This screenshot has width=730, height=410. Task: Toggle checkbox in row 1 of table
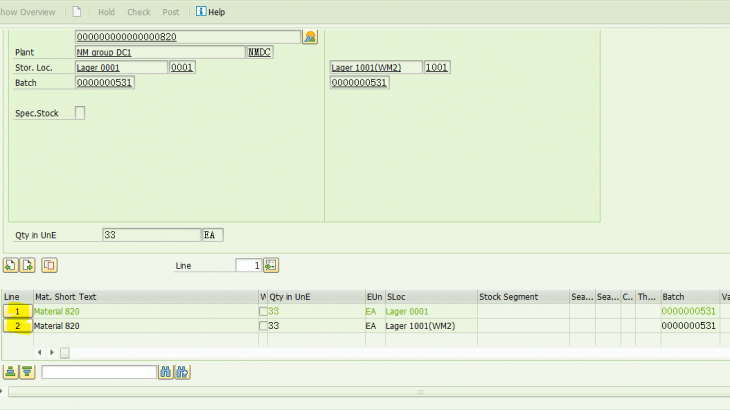click(x=263, y=312)
